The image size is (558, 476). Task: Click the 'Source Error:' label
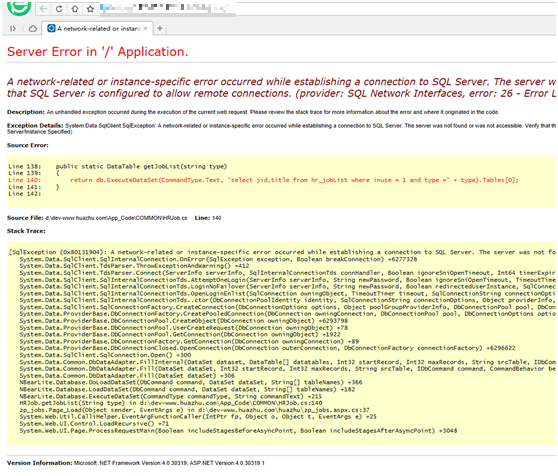[x=28, y=145]
